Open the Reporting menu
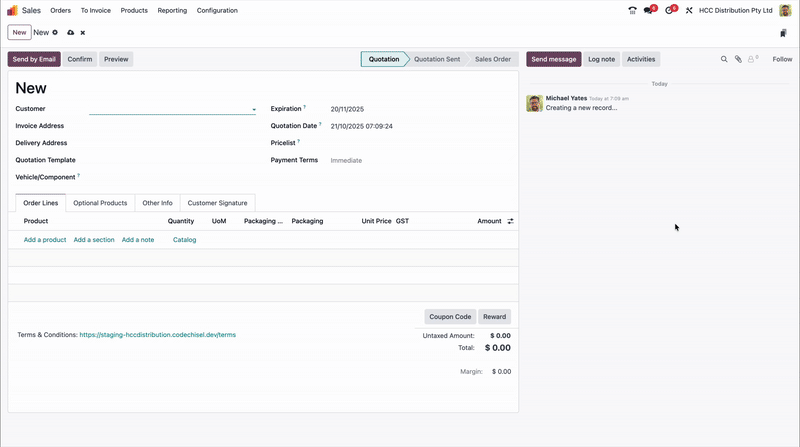This screenshot has height=447, width=800. (x=172, y=10)
